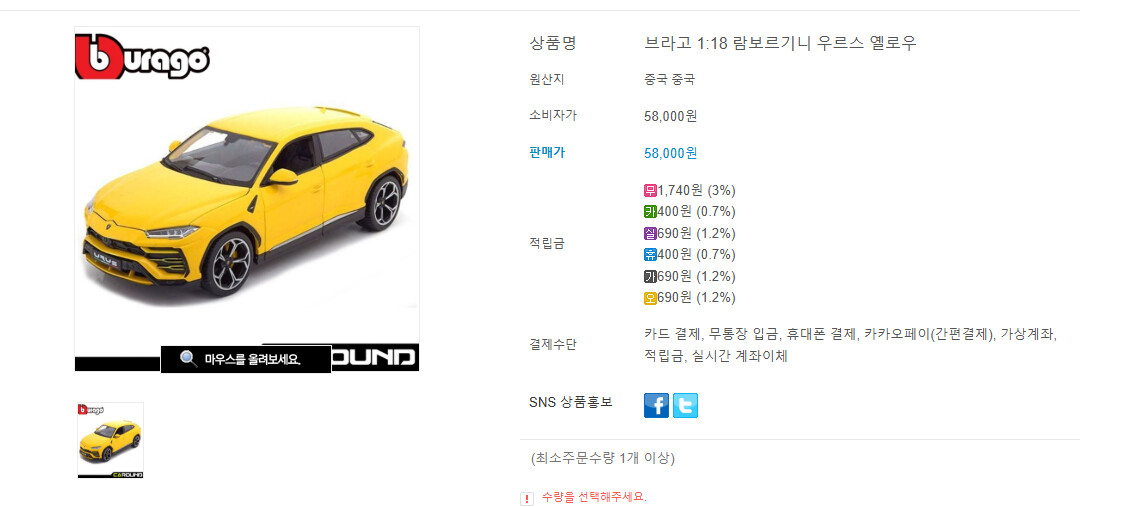Click the green 카 reward points badge
Image resolution: width=1128 pixels, height=507 pixels.
click(650, 212)
